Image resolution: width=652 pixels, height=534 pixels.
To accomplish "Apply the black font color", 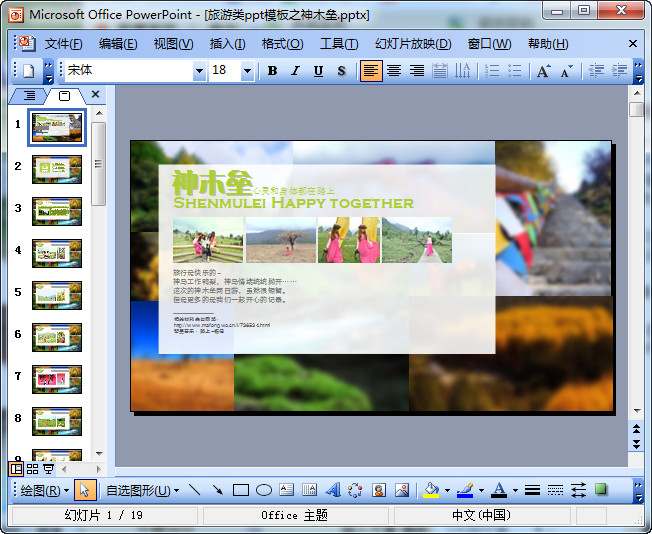I will coord(499,490).
